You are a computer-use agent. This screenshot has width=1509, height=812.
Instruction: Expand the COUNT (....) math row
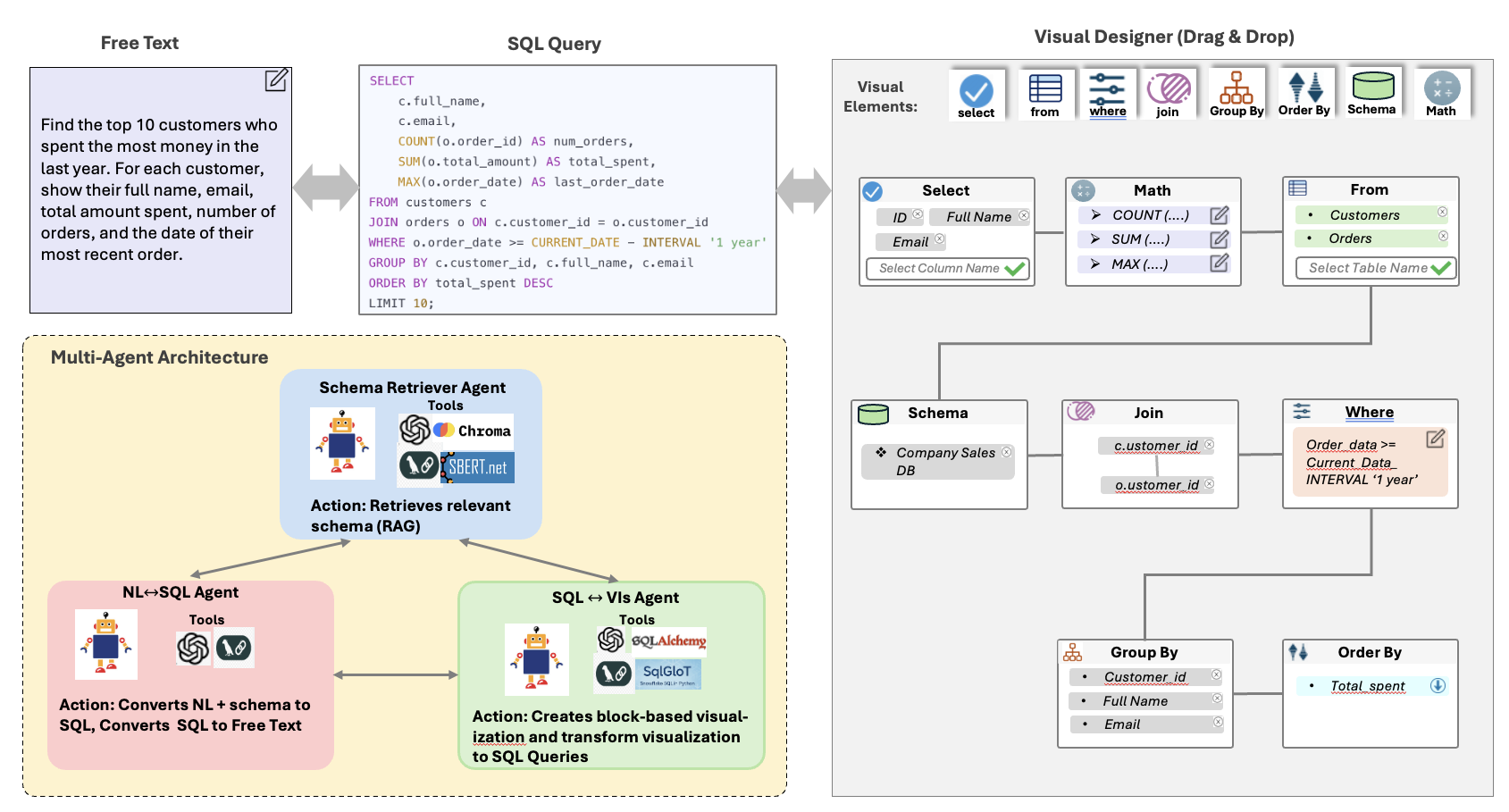pyautogui.click(x=1095, y=215)
